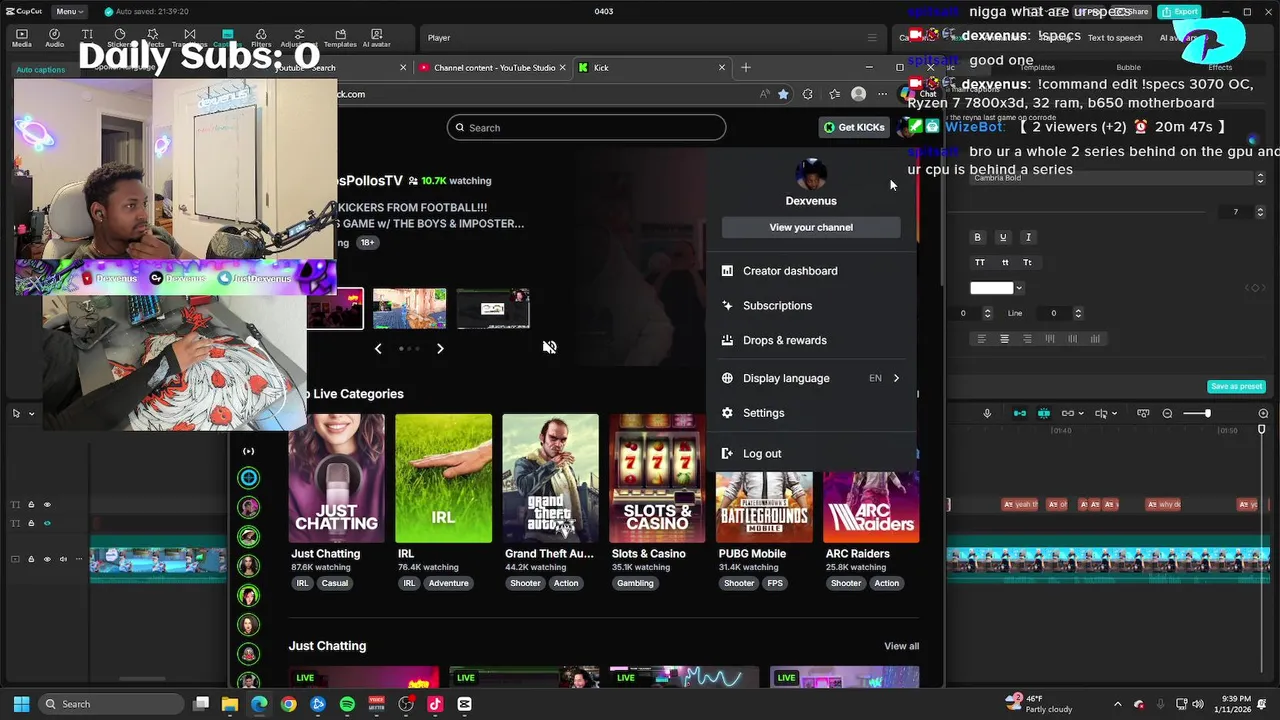Click the timeline record voiceover microphone
The image size is (1280, 720).
point(987,413)
